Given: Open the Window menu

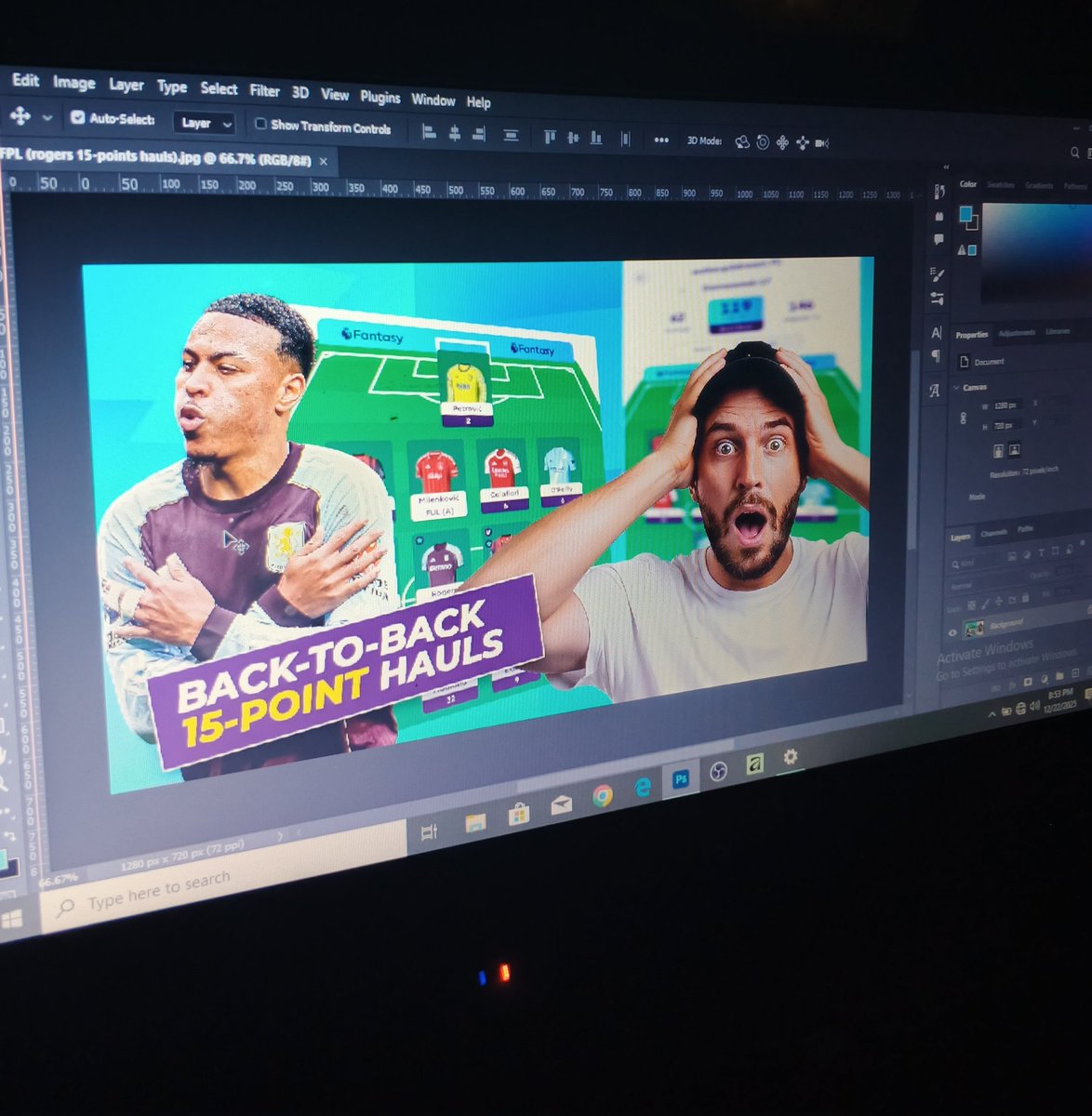Looking at the screenshot, I should coord(433,100).
